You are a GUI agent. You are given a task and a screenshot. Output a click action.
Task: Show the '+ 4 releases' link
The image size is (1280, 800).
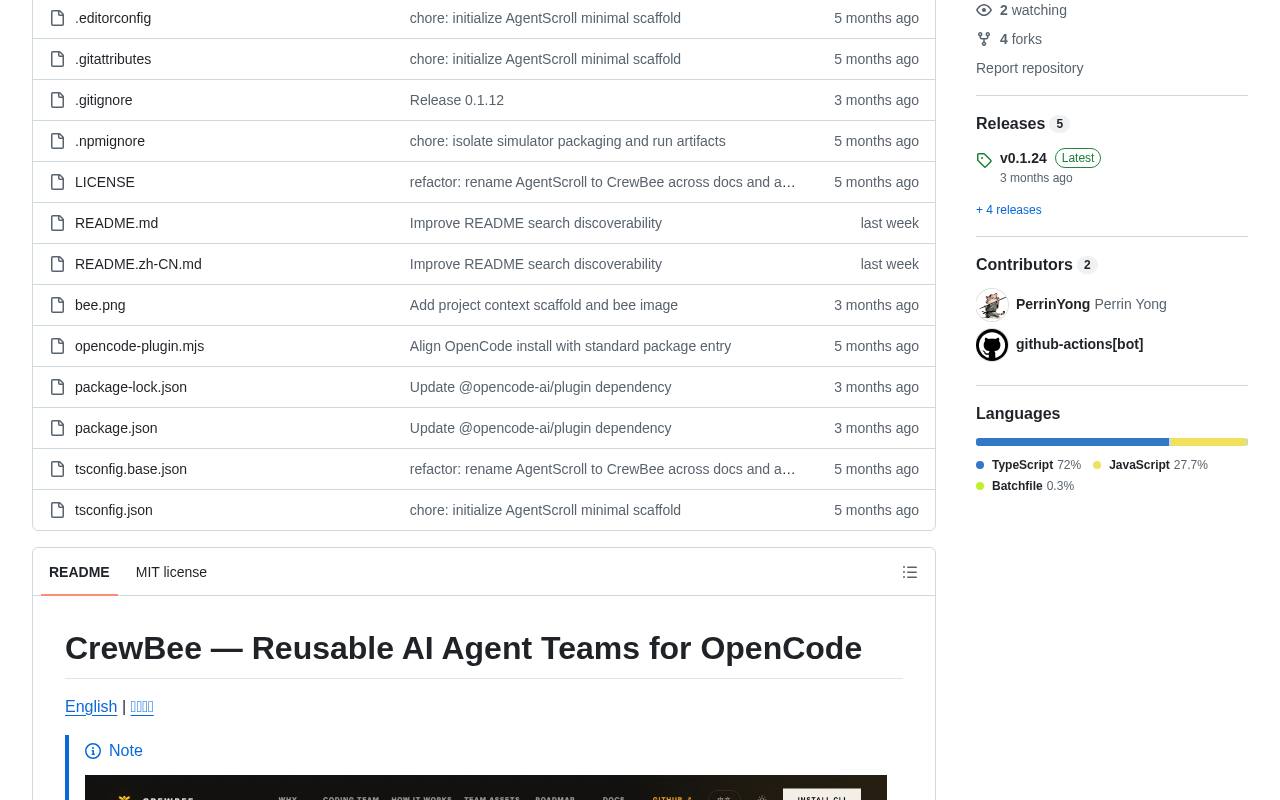point(1008,210)
